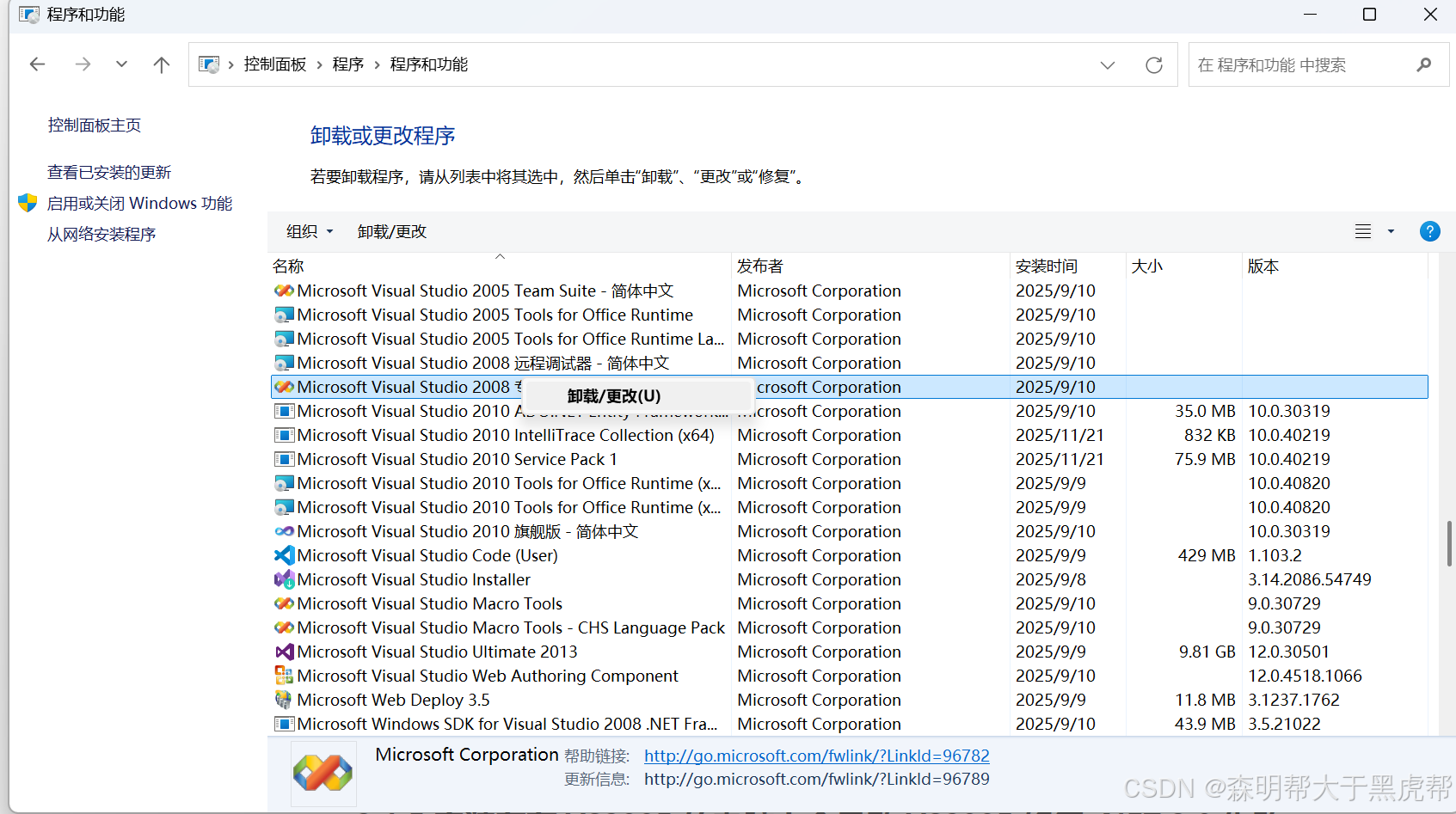Image resolution: width=1456 pixels, height=814 pixels.
Task: Click the Microsoft Web Deploy 3.5 icon
Action: (x=284, y=700)
